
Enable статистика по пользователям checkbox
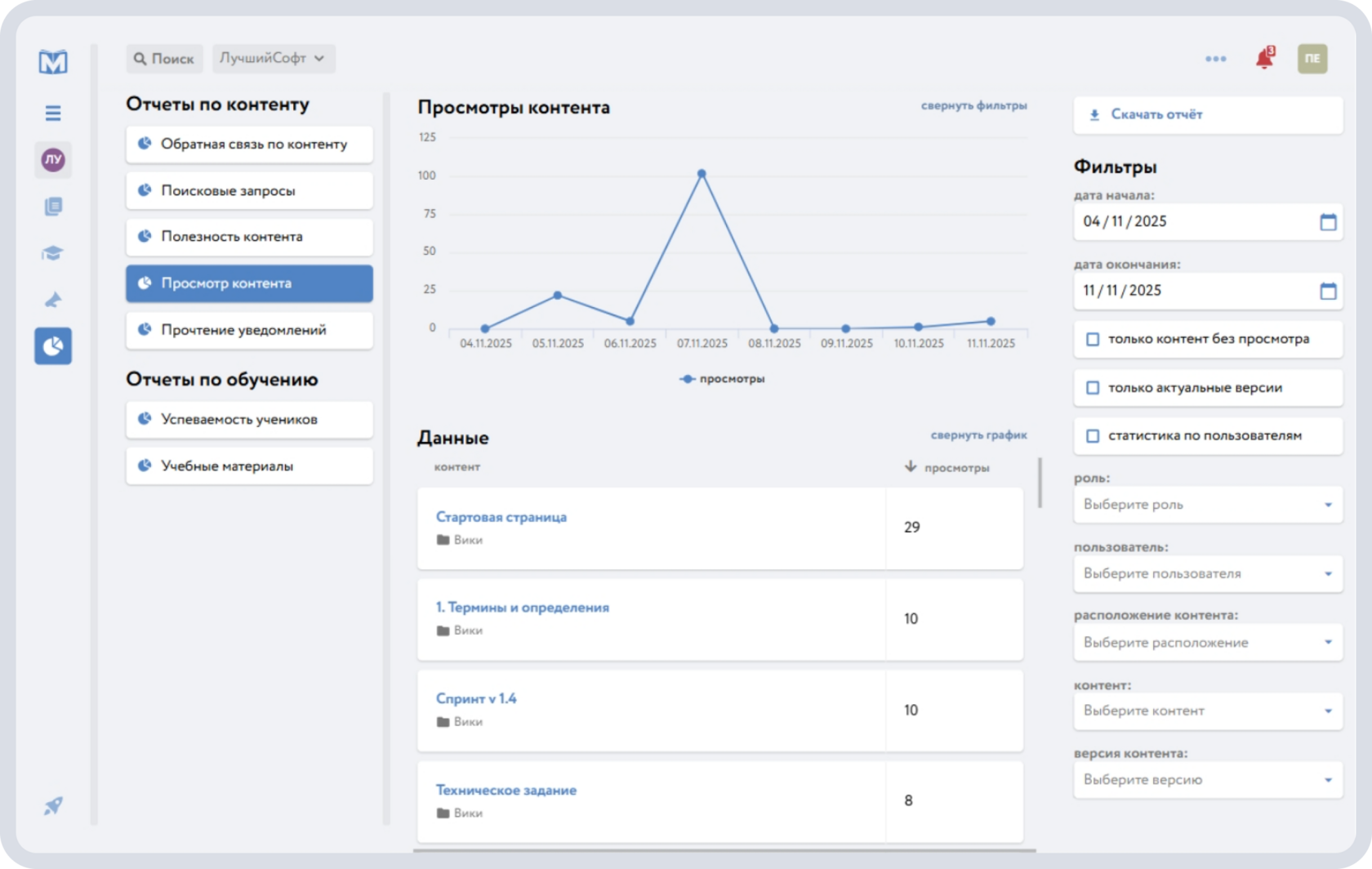[1093, 436]
